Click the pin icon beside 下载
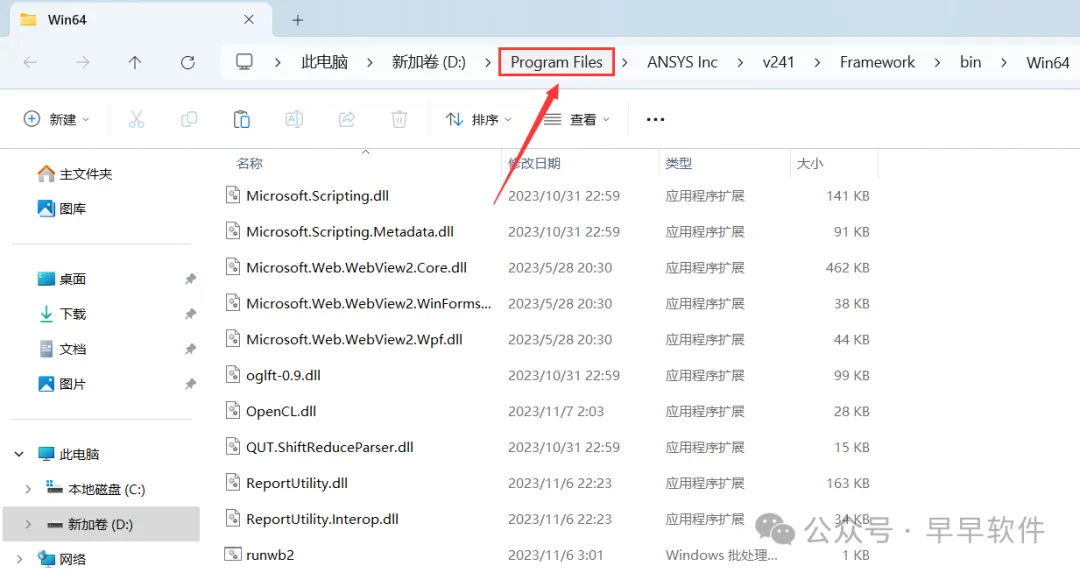 click(x=190, y=314)
